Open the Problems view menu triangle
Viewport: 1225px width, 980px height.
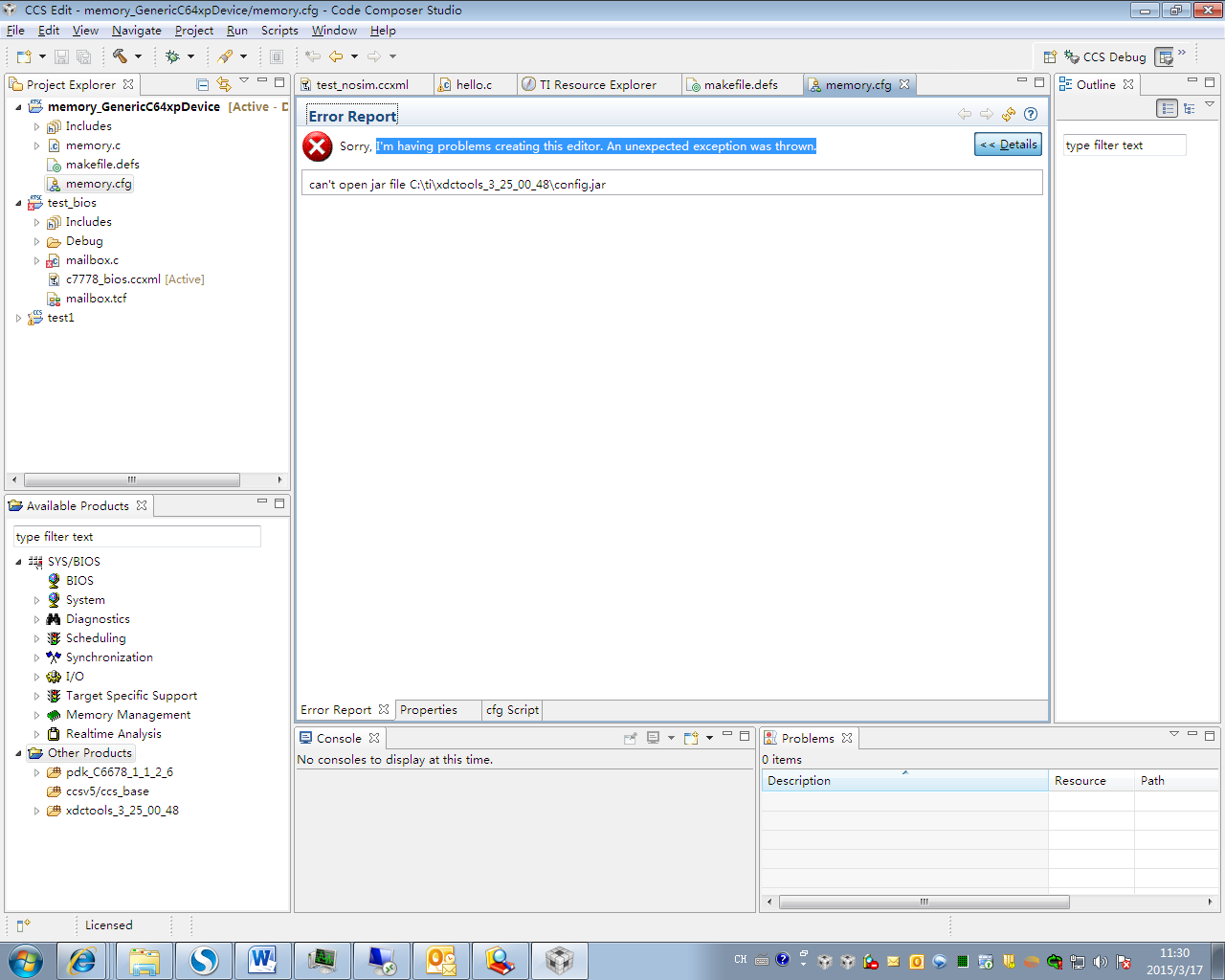(1173, 734)
